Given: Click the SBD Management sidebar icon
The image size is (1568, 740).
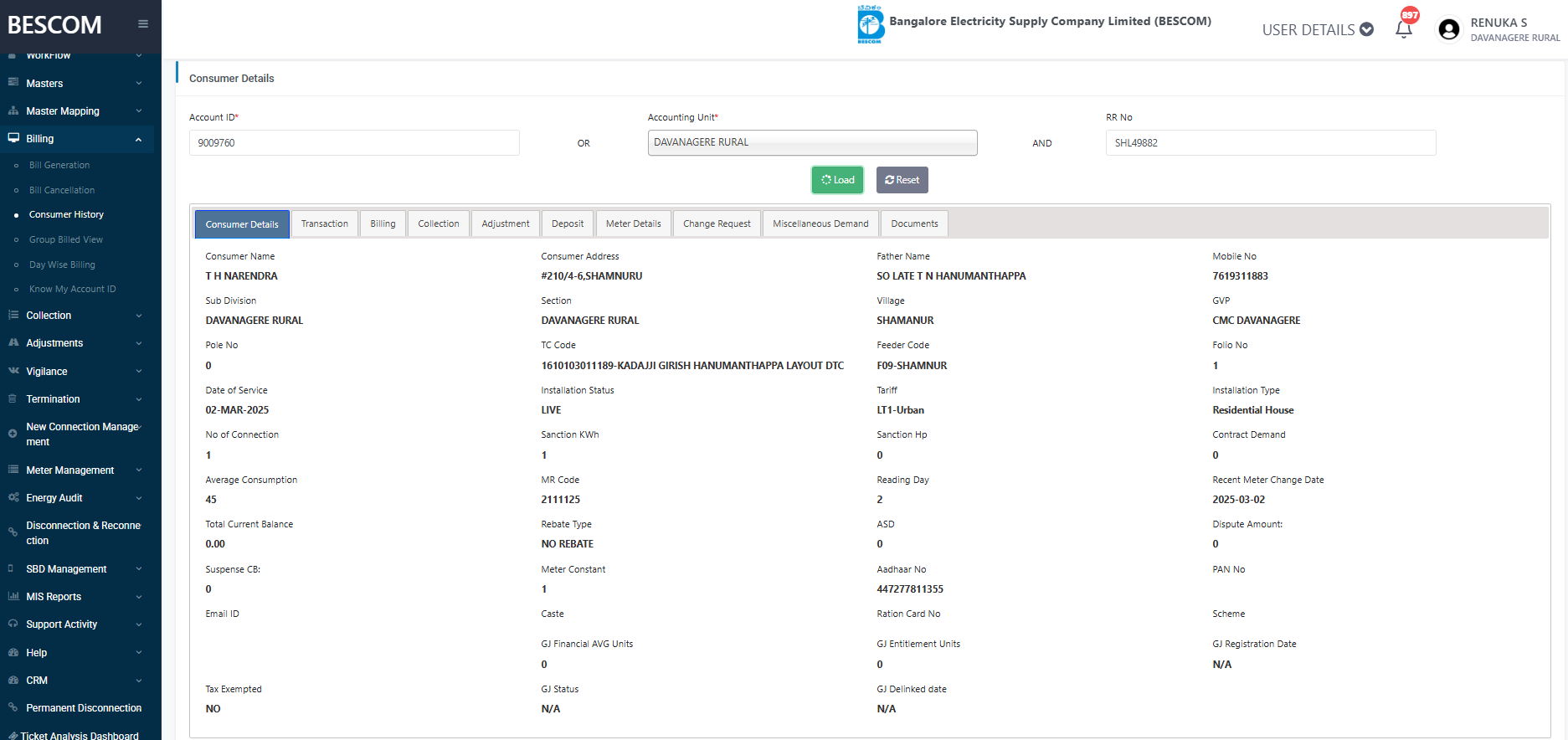Looking at the screenshot, I should coord(12,568).
